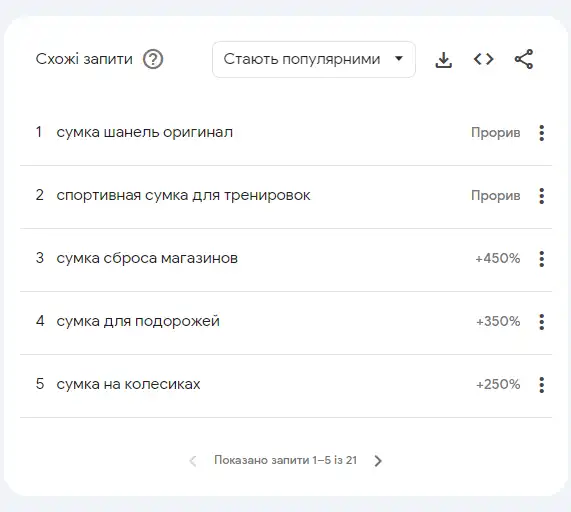Image resolution: width=571 pixels, height=512 pixels.
Task: Open query сумка шанель оригинал
Action: [x=145, y=132]
